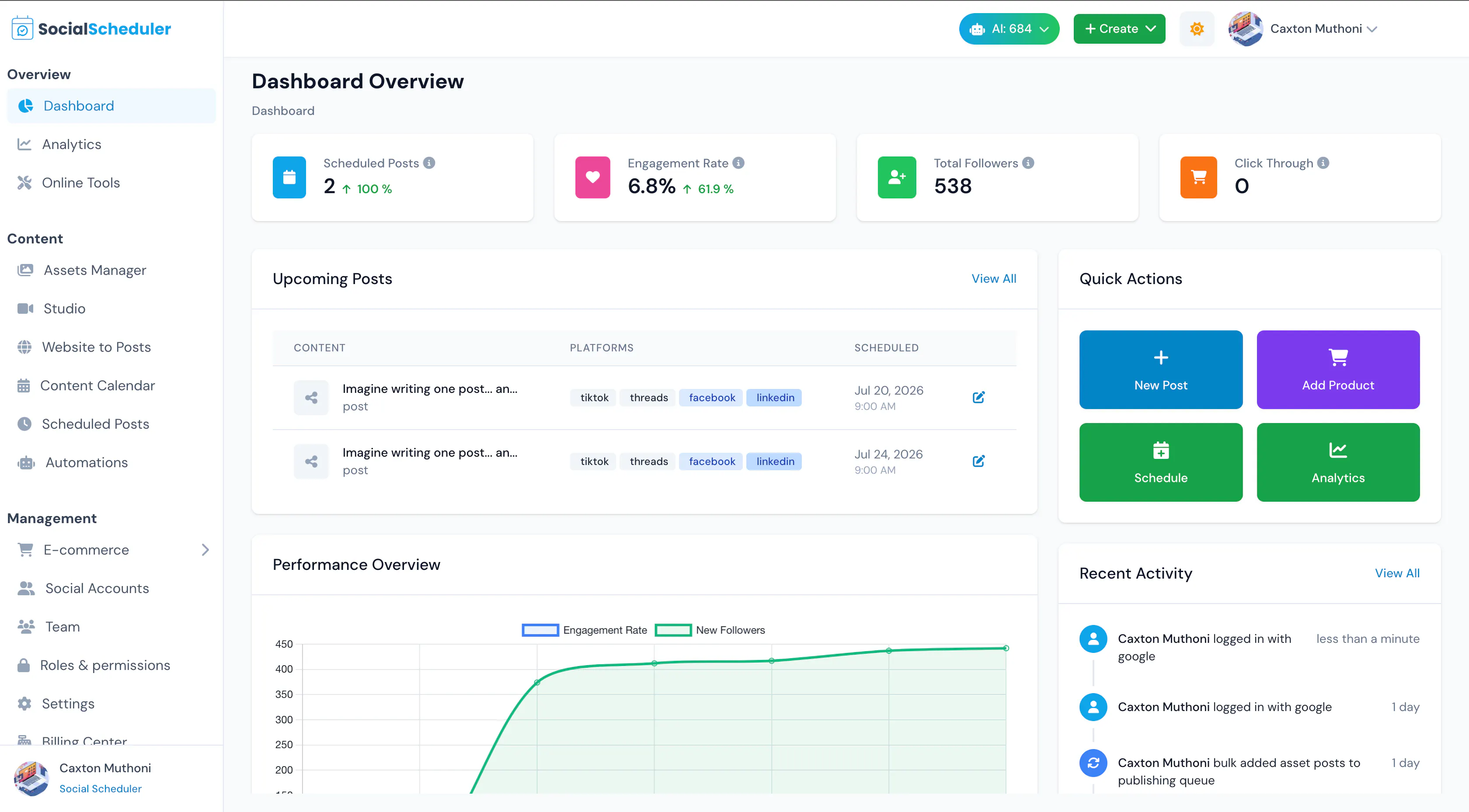Open the Dashboard pie-chart icon

26,106
